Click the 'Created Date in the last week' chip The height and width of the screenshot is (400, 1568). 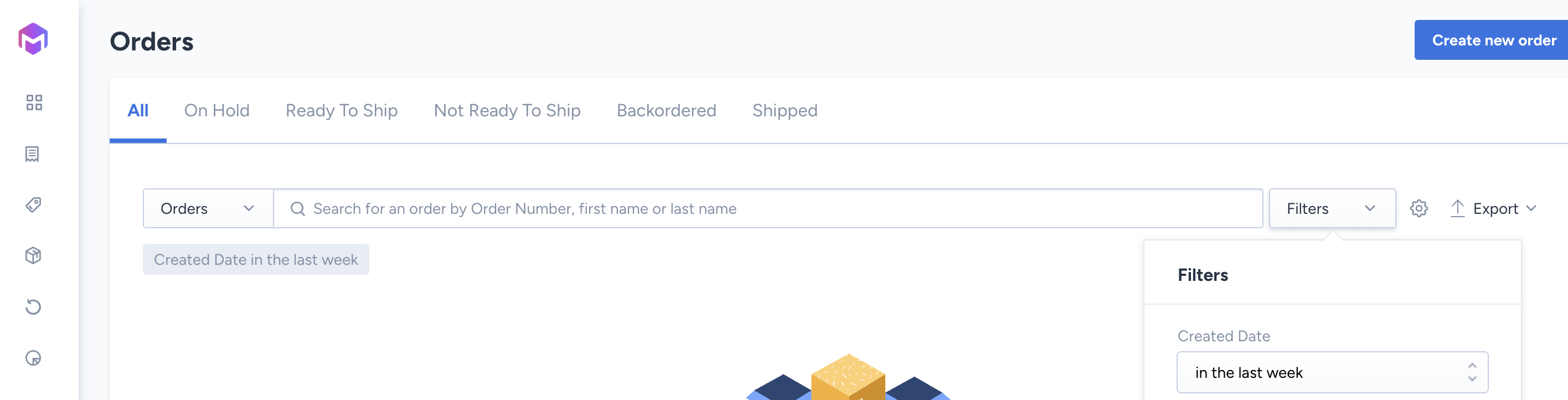pyautogui.click(x=256, y=259)
